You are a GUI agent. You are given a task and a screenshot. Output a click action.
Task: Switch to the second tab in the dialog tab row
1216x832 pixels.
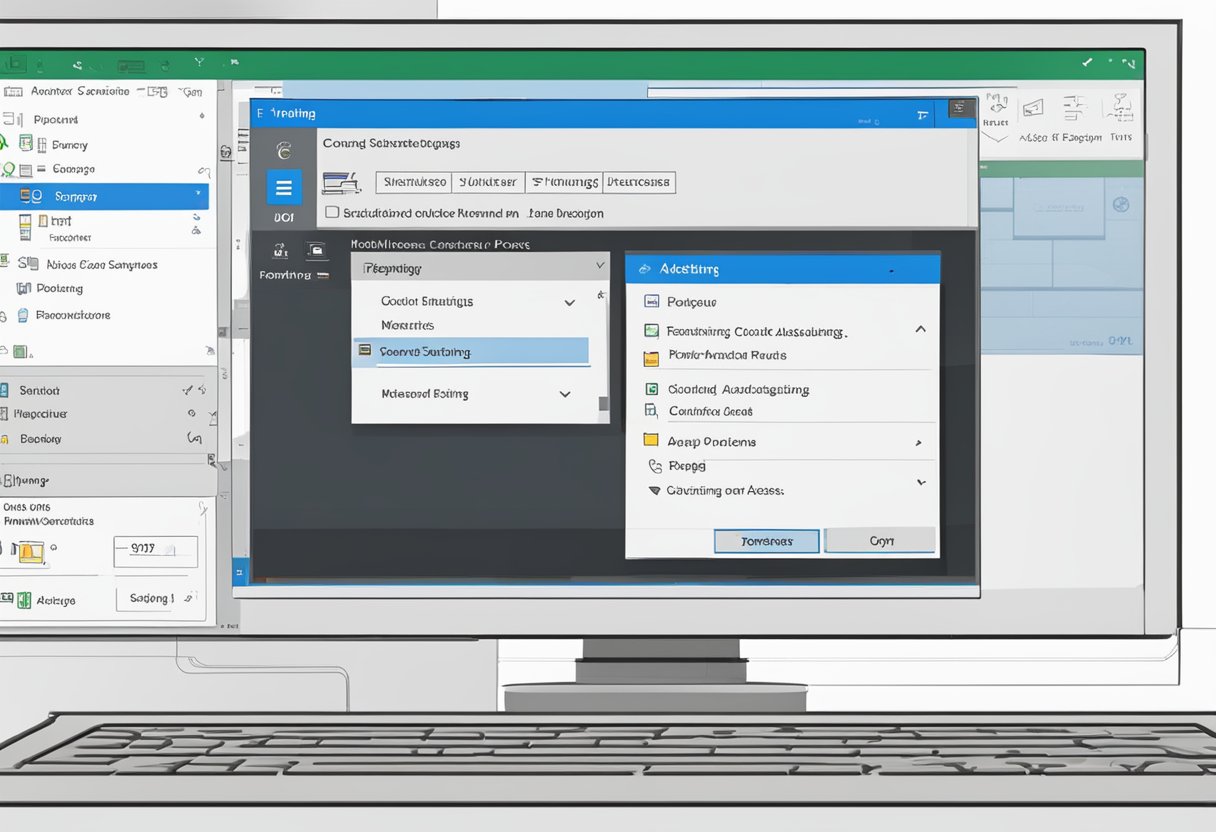489,182
